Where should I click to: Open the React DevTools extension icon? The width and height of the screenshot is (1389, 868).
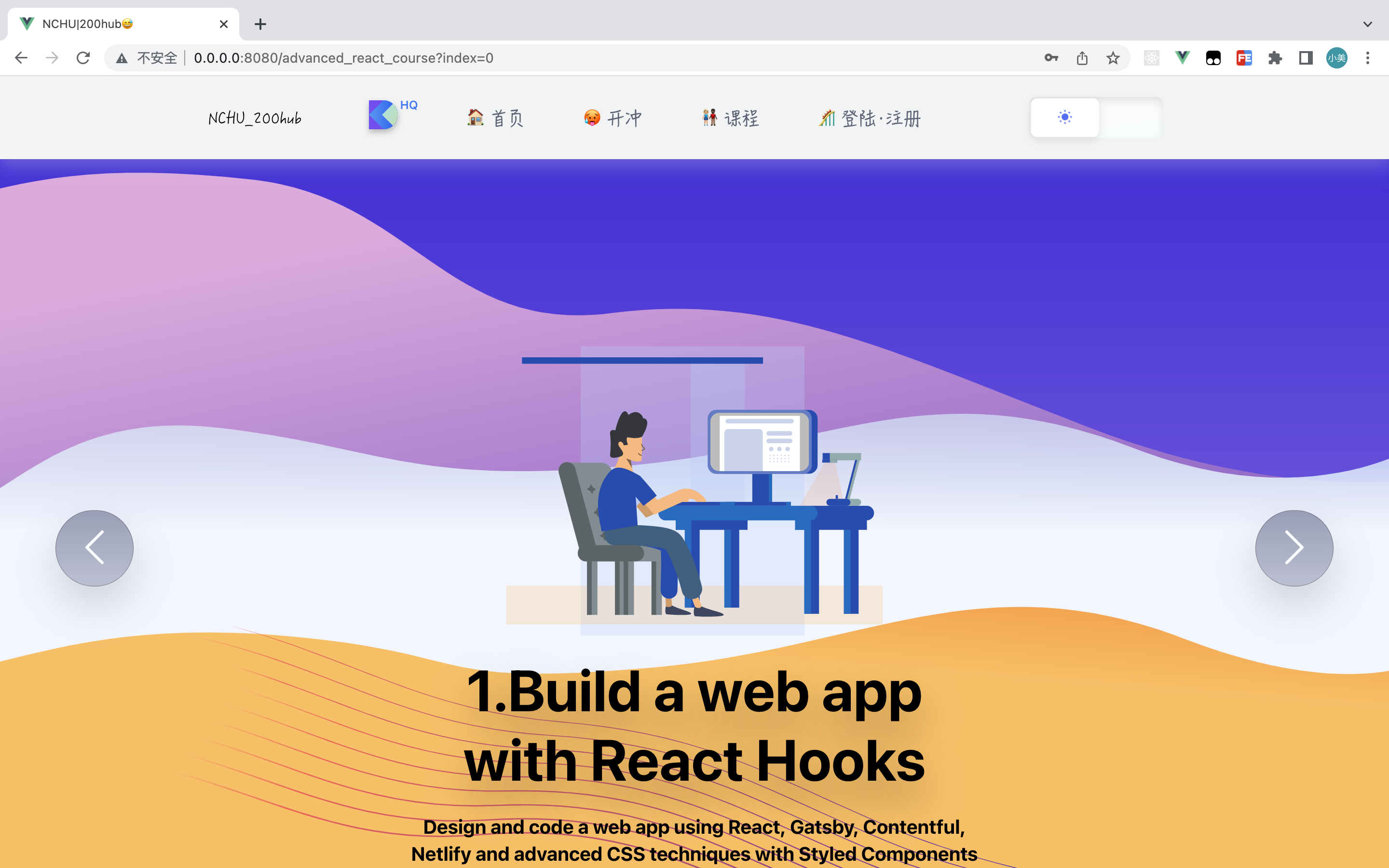pos(1151,58)
